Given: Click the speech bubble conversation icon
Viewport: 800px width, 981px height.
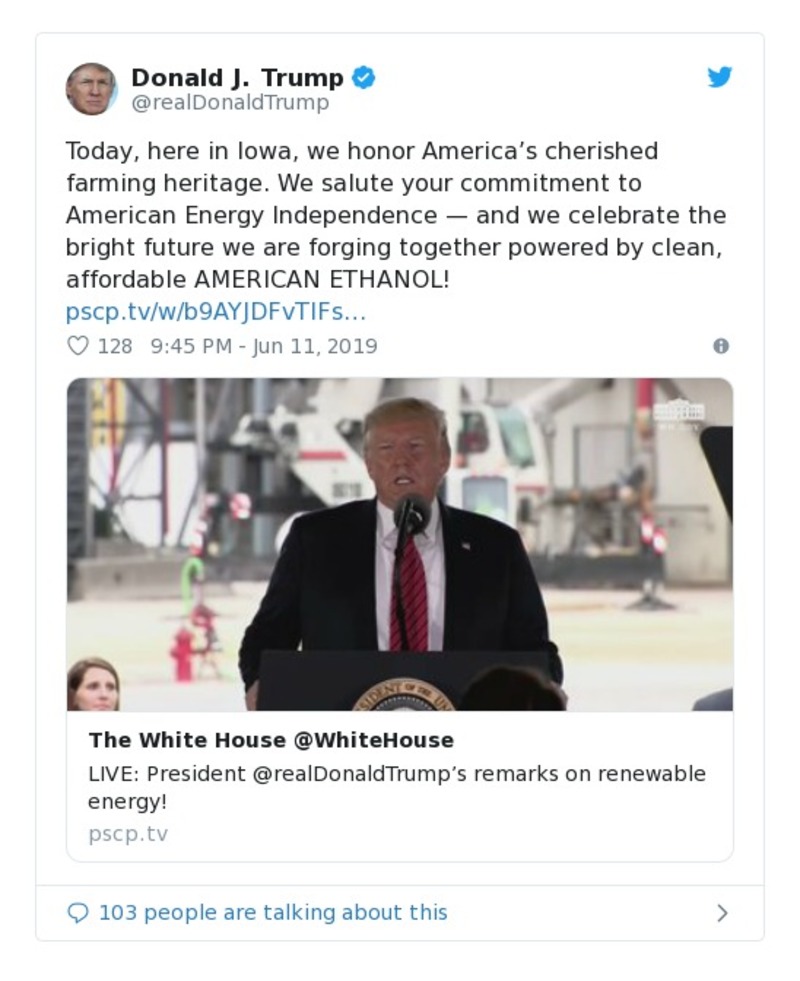Looking at the screenshot, I should 77,912.
